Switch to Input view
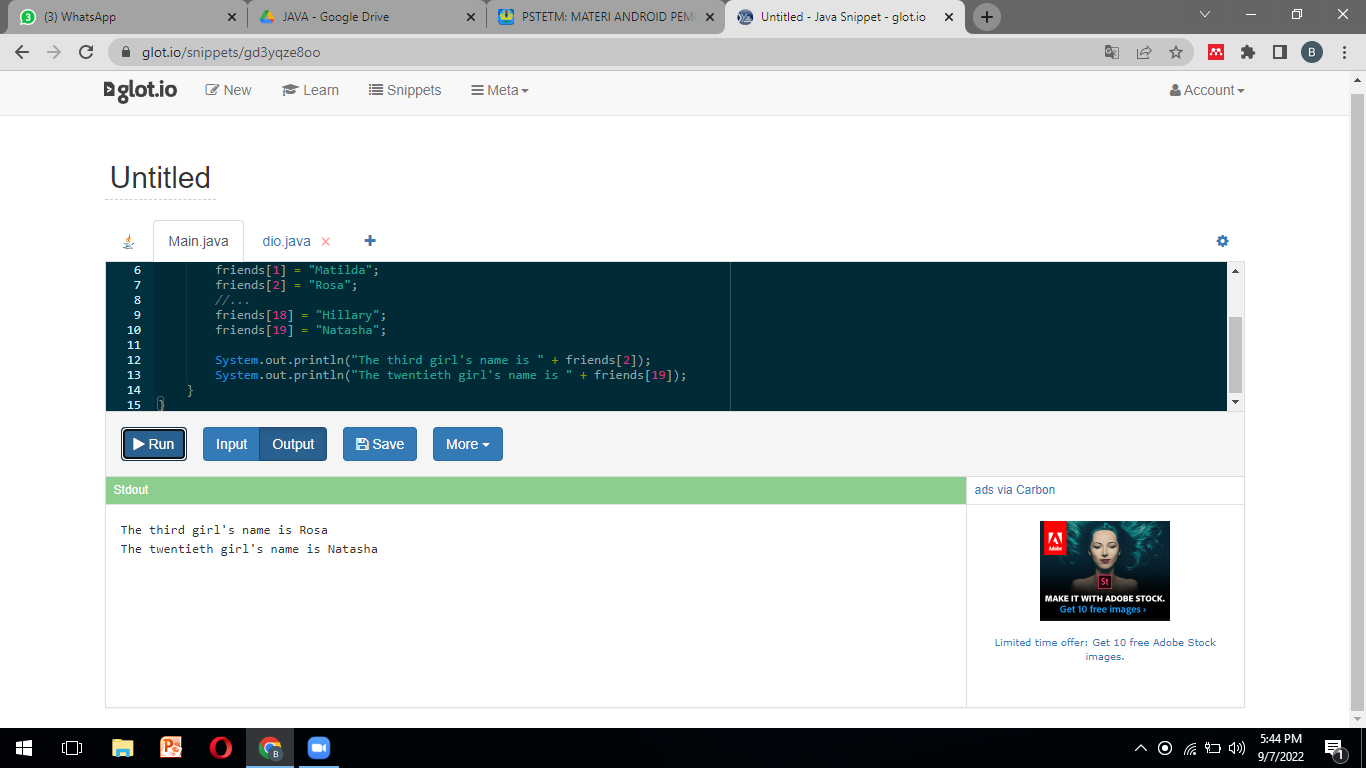This screenshot has width=1366, height=768. 231,444
